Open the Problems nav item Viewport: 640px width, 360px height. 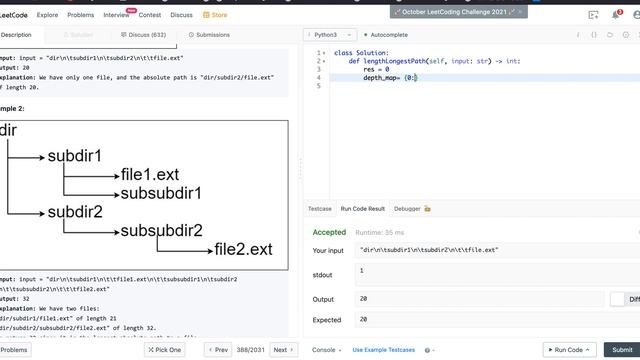click(x=80, y=15)
